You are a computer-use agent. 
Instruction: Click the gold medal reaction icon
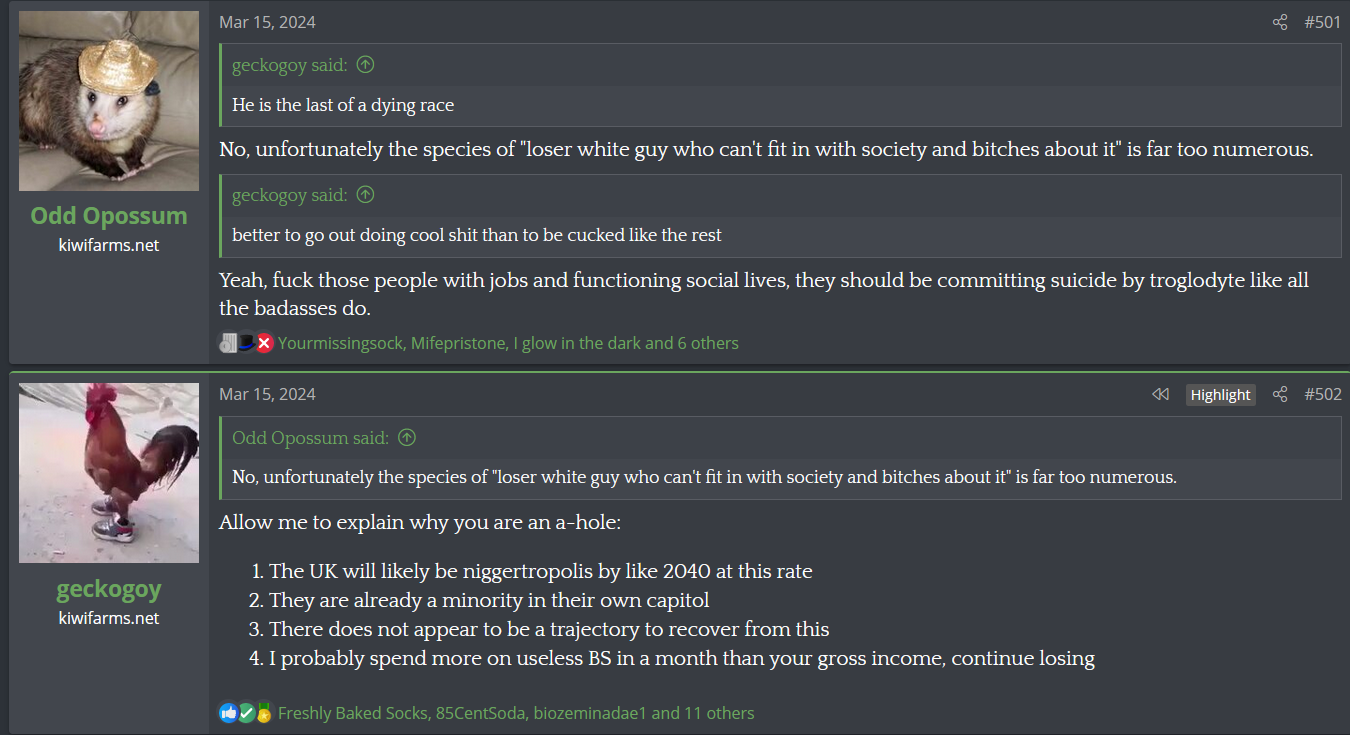pos(264,713)
